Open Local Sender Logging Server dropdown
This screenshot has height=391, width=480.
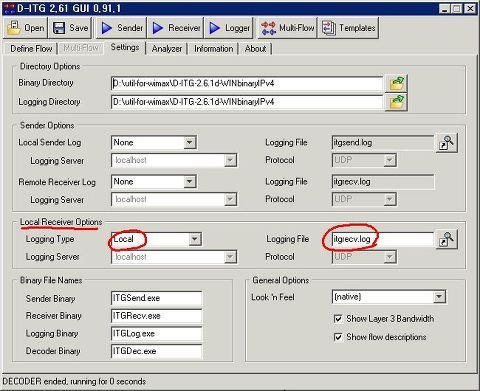230,160
